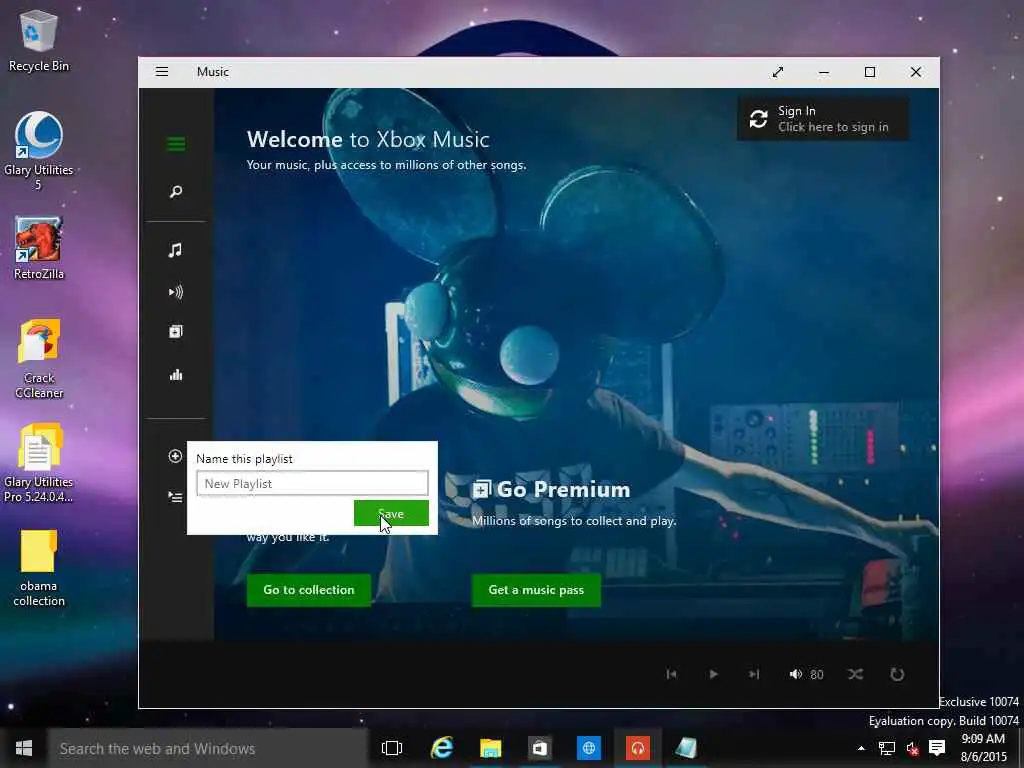Image resolution: width=1024 pixels, height=768 pixels.
Task: Select the Crack CCleaner desktop icon
Action: point(39,359)
